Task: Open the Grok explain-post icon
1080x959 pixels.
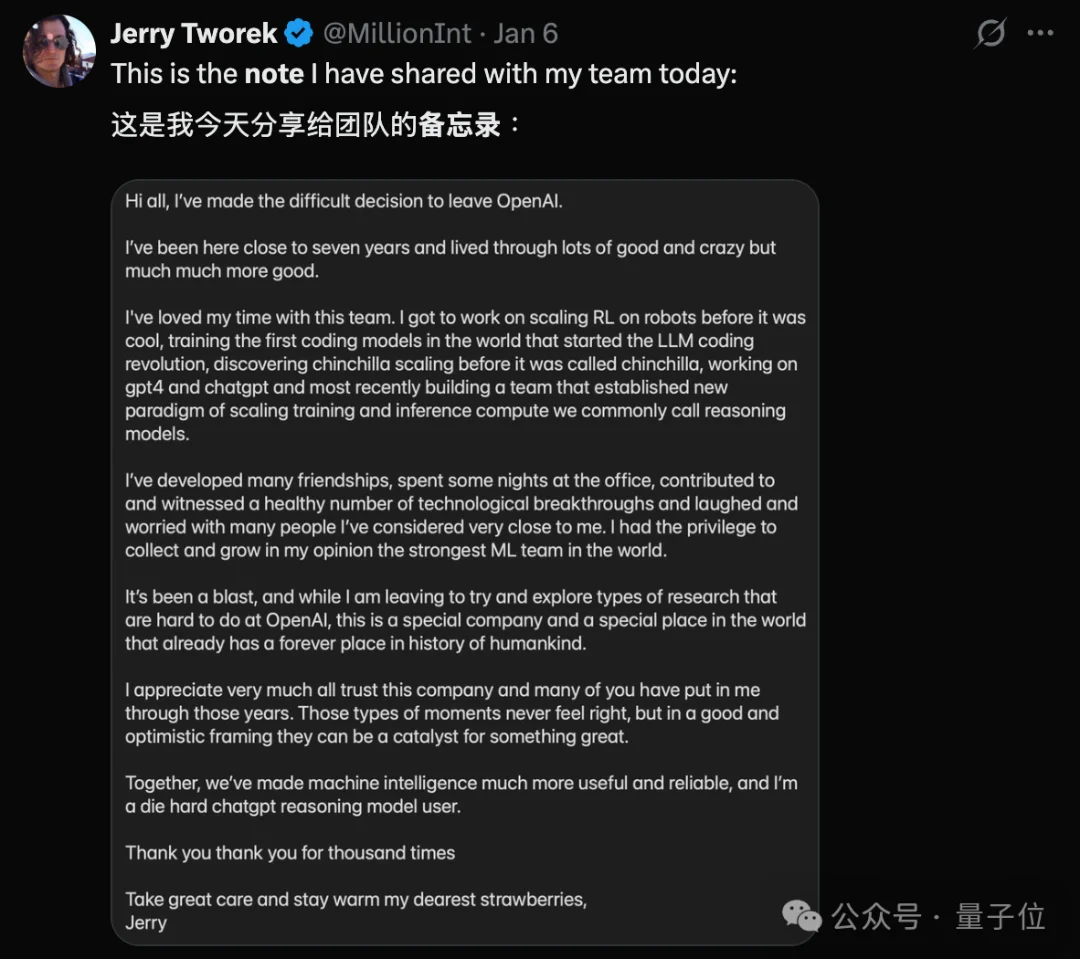Action: coord(990,34)
